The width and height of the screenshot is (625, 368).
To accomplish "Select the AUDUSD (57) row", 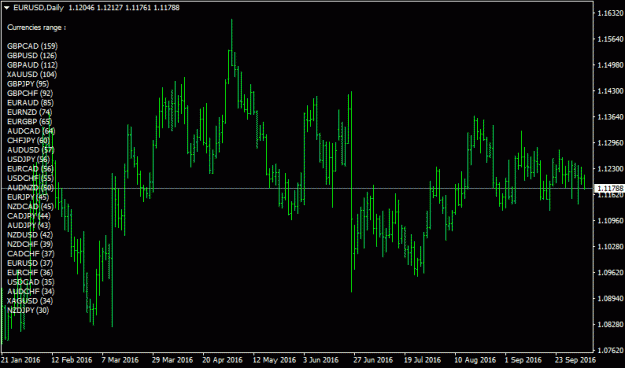I will tap(31, 150).
